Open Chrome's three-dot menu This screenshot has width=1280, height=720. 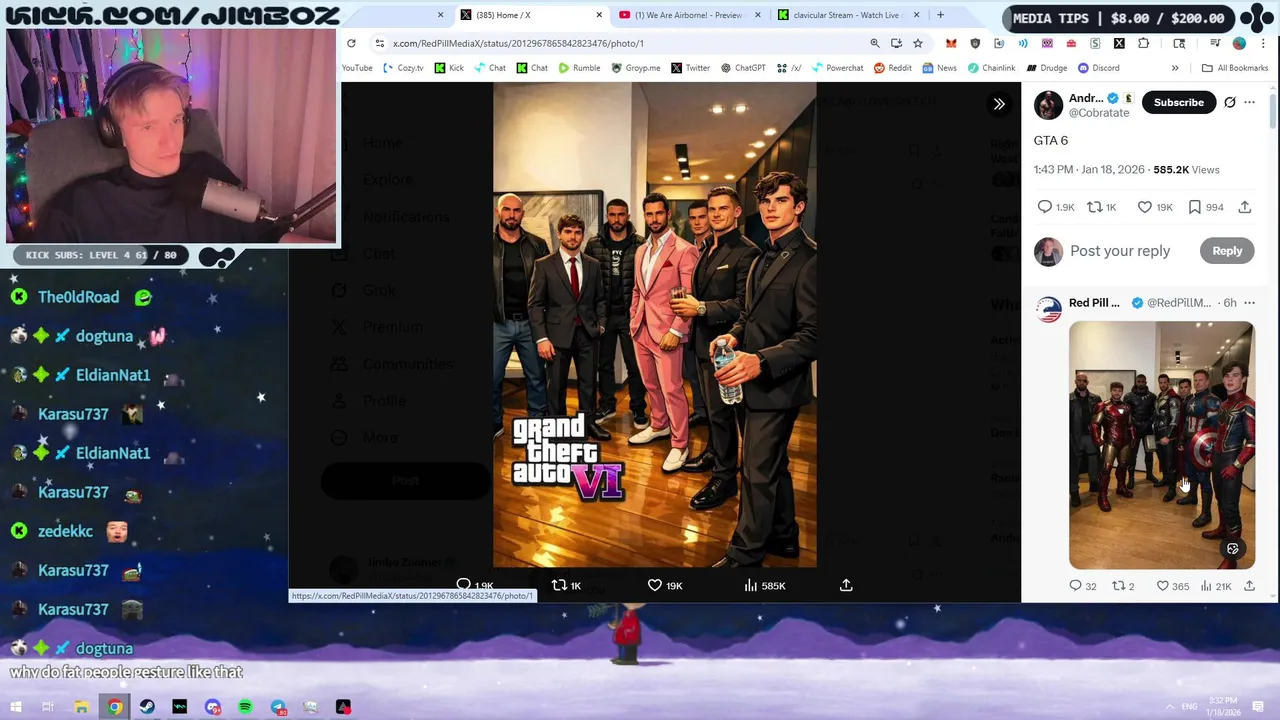point(1263,43)
